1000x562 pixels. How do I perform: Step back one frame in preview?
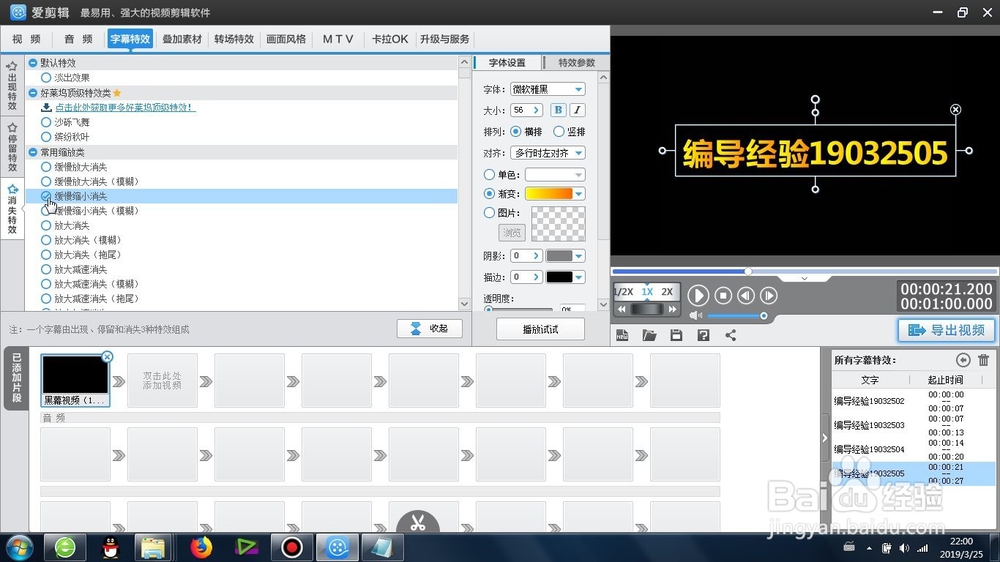pos(746,295)
